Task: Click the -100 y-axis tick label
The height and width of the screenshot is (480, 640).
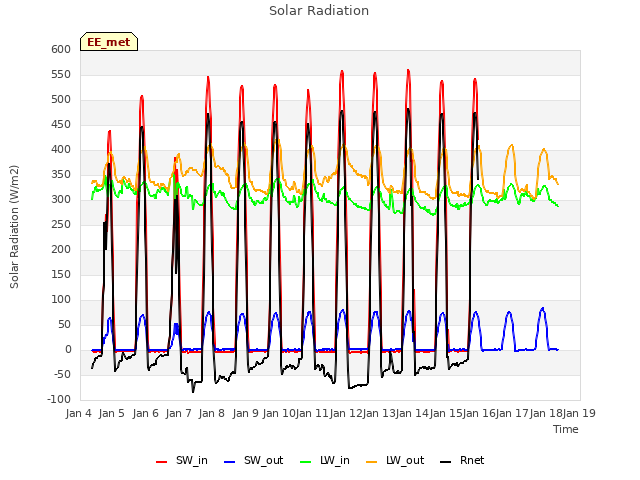Action: click(59, 400)
